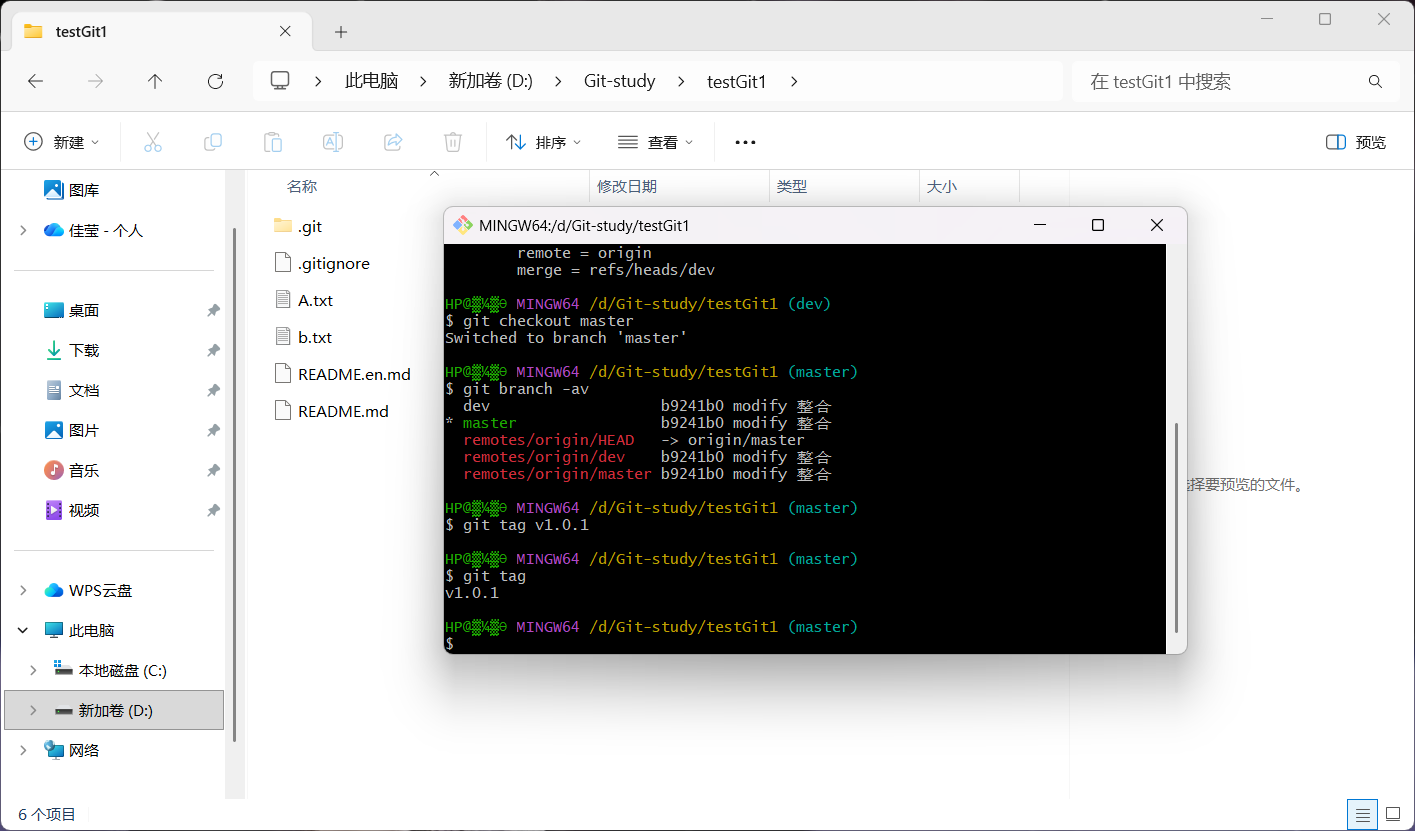1415x831 pixels.
Task: Sort files by 大小 column
Action: point(942,187)
